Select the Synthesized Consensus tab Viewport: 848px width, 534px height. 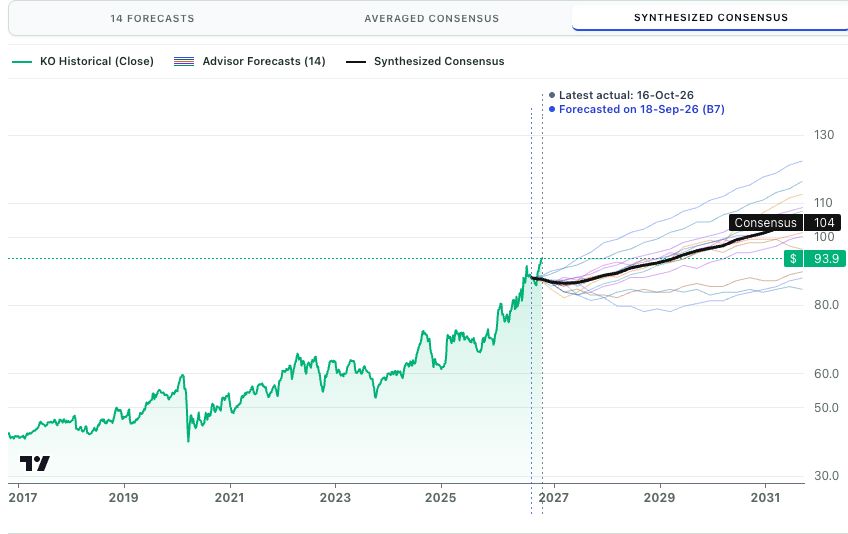tap(710, 17)
